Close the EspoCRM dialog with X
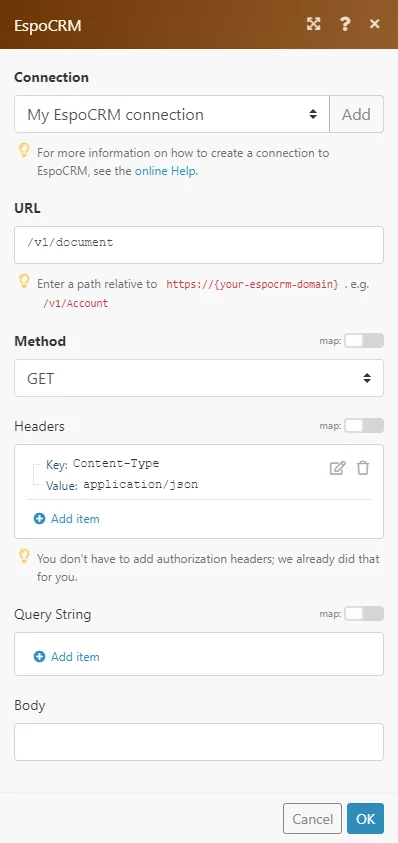This screenshot has width=398, height=843. 375,24
